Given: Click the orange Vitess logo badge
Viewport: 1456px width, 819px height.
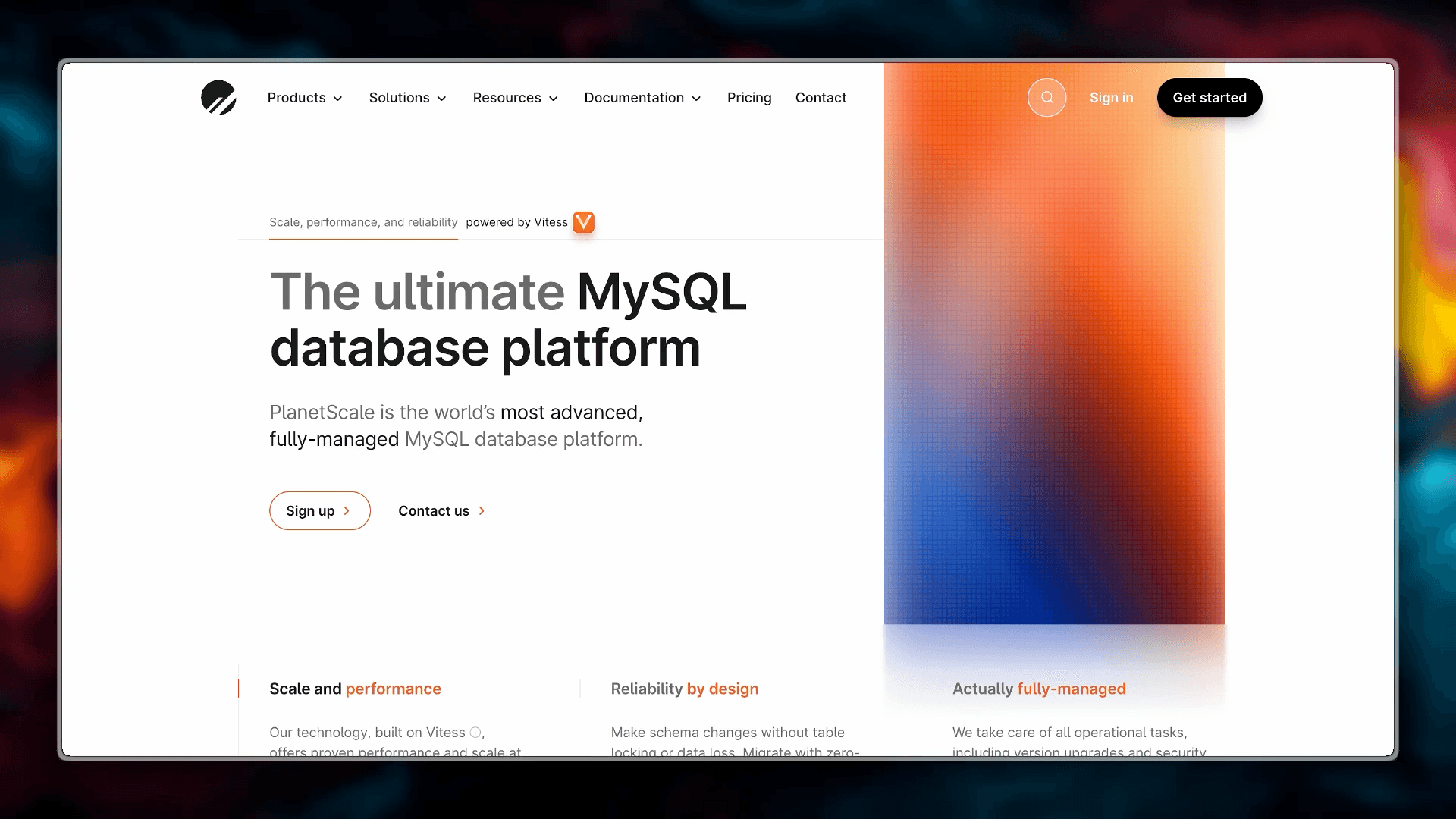Looking at the screenshot, I should [583, 222].
